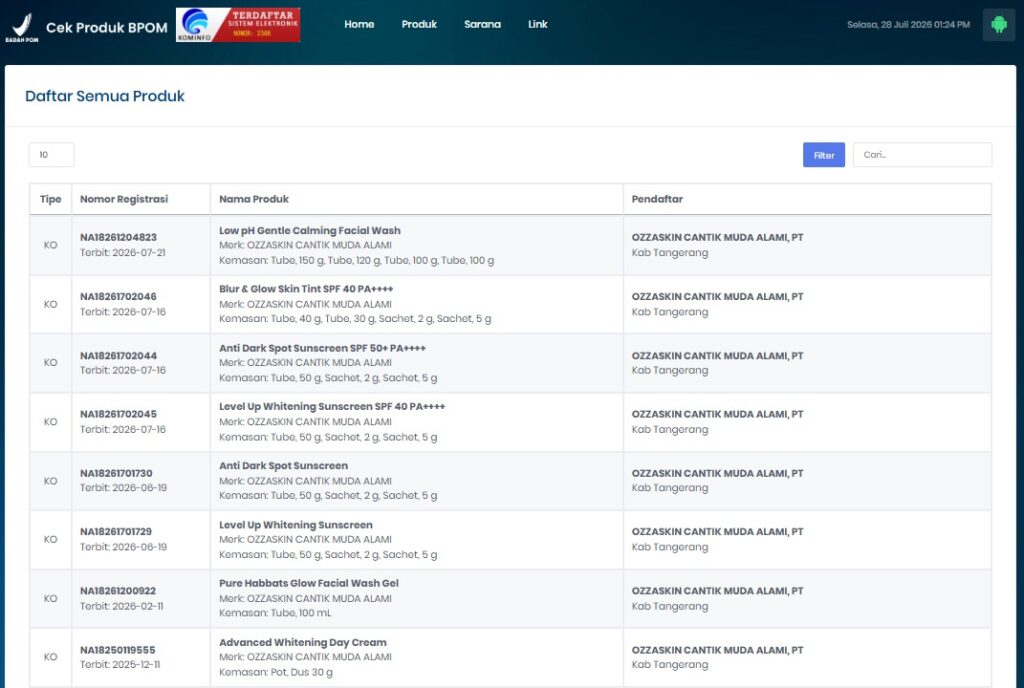Open Blur & Glow Skin Tint SPF 40 product
1024x688 pixels.
click(x=306, y=289)
